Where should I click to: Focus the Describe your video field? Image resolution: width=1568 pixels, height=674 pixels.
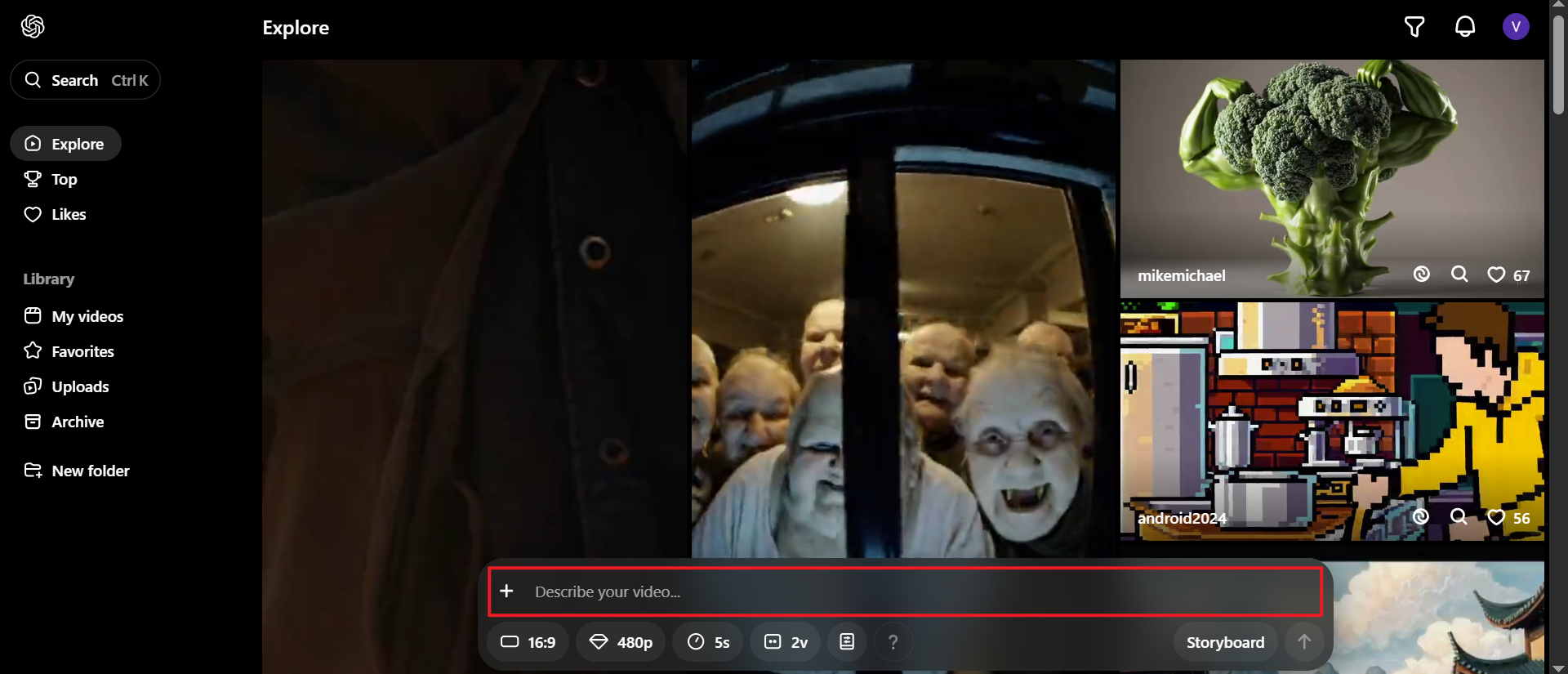click(x=905, y=591)
